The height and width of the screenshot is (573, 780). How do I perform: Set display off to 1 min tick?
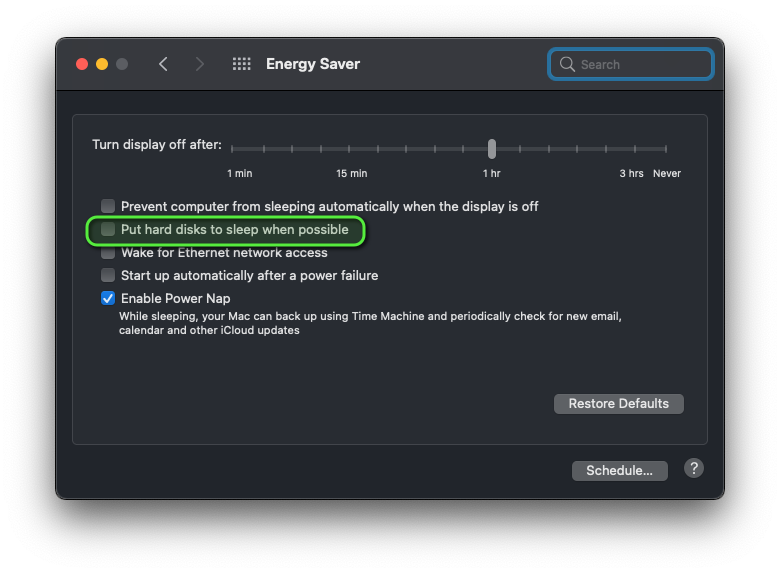tap(232, 149)
